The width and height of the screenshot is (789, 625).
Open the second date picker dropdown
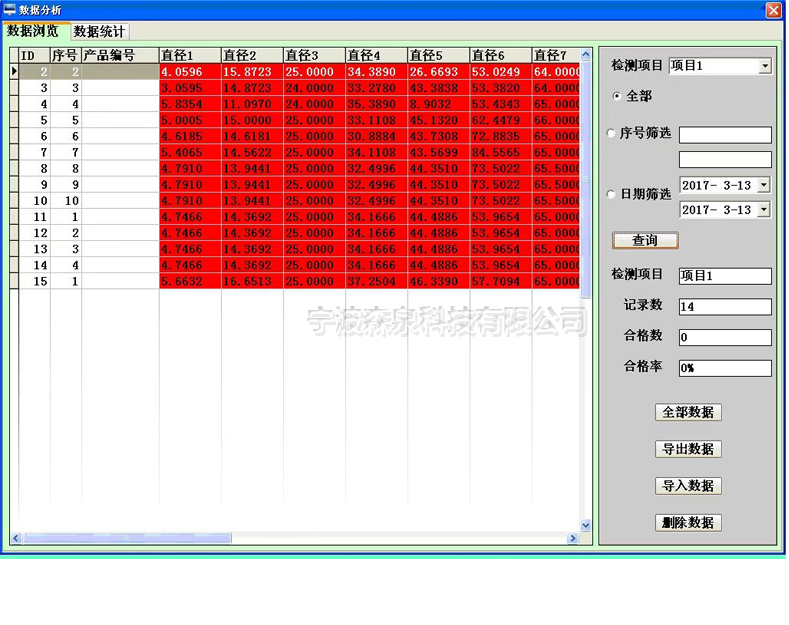coord(764,210)
